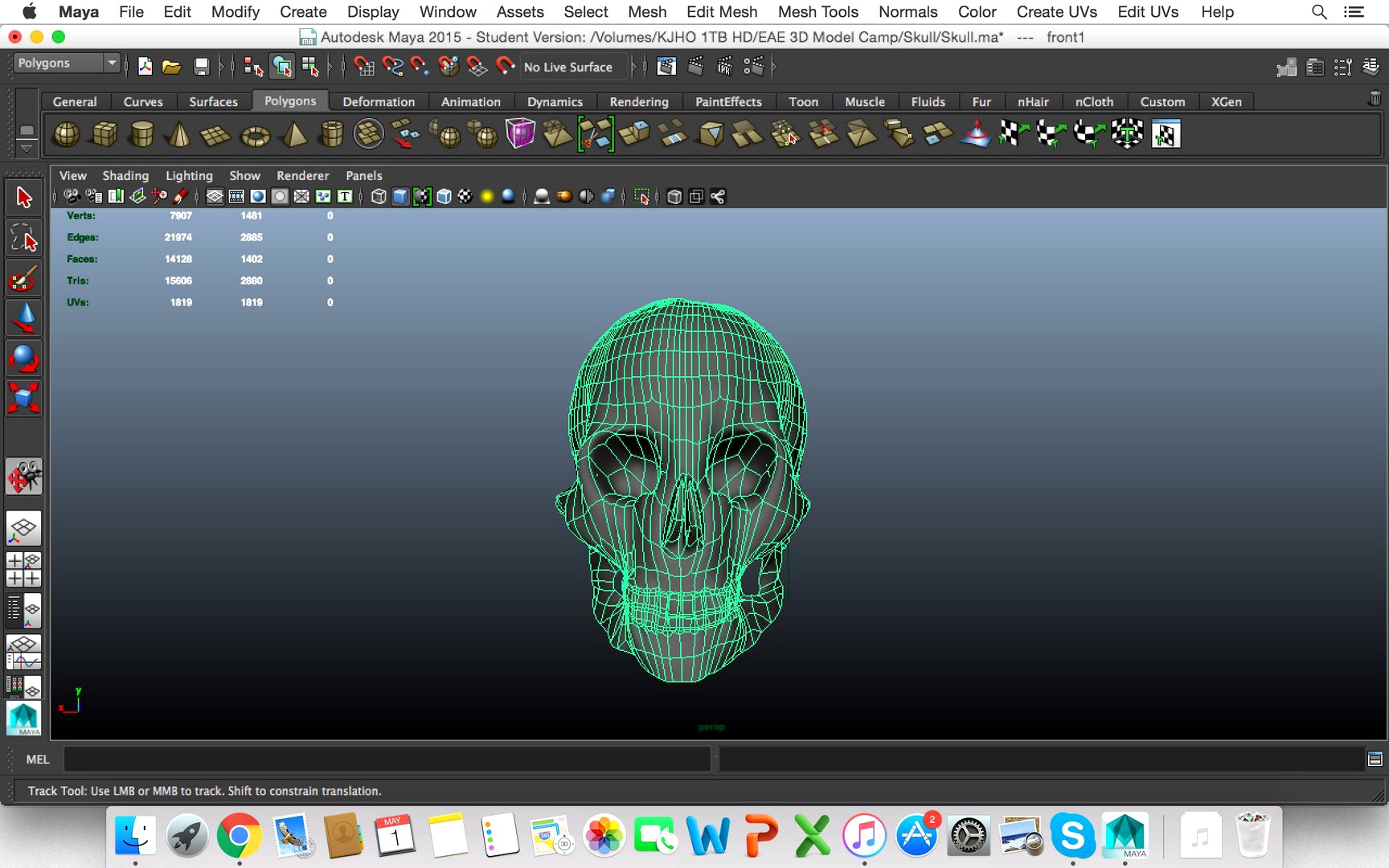The height and width of the screenshot is (868, 1389).
Task: Select the Lasso selection tool
Action: tap(23, 238)
